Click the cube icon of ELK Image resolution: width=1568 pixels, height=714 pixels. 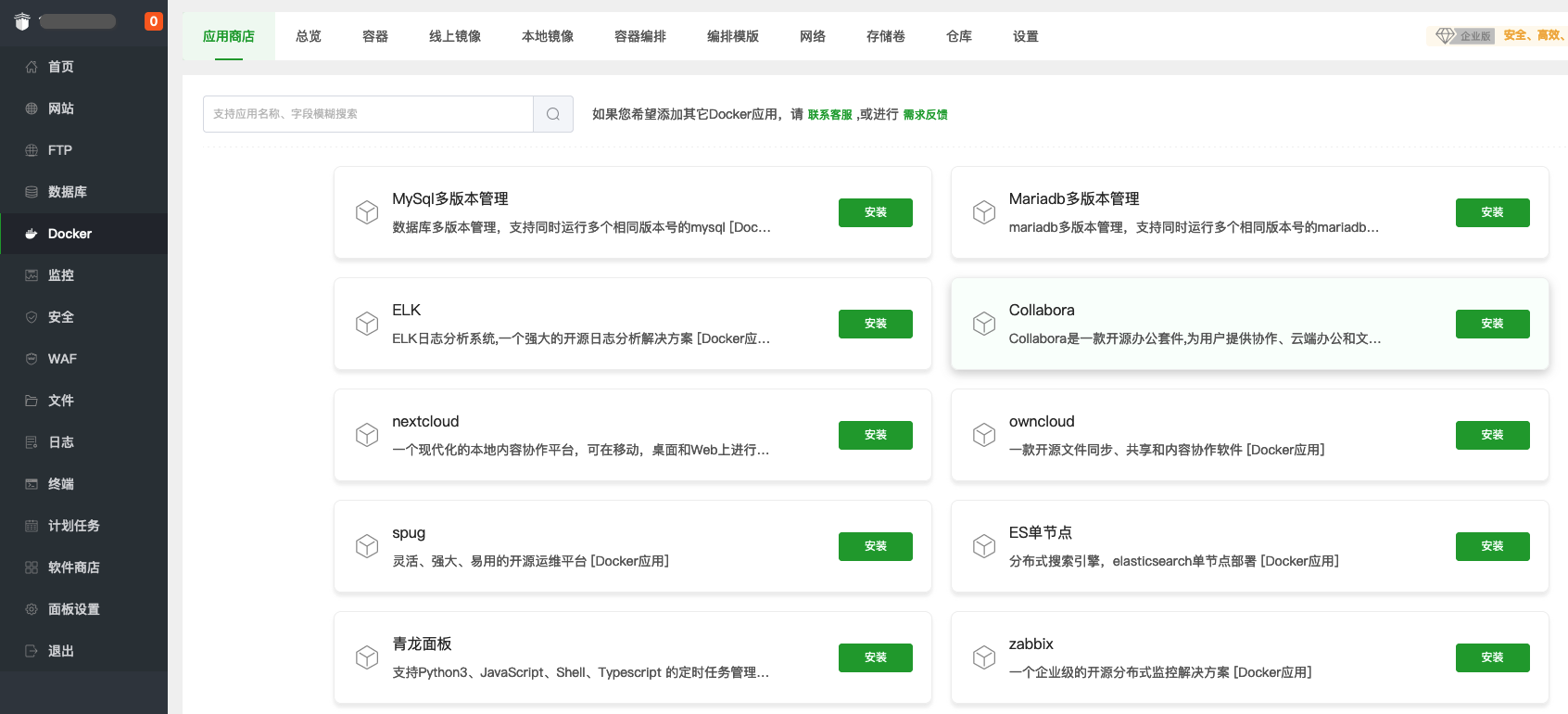(367, 324)
